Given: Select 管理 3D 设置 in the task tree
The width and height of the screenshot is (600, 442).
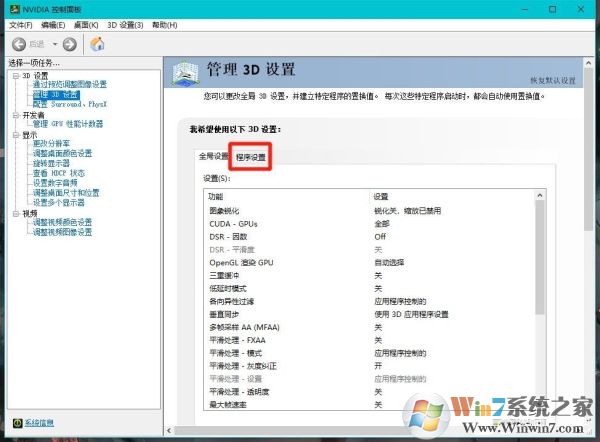Looking at the screenshot, I should pos(56,94).
